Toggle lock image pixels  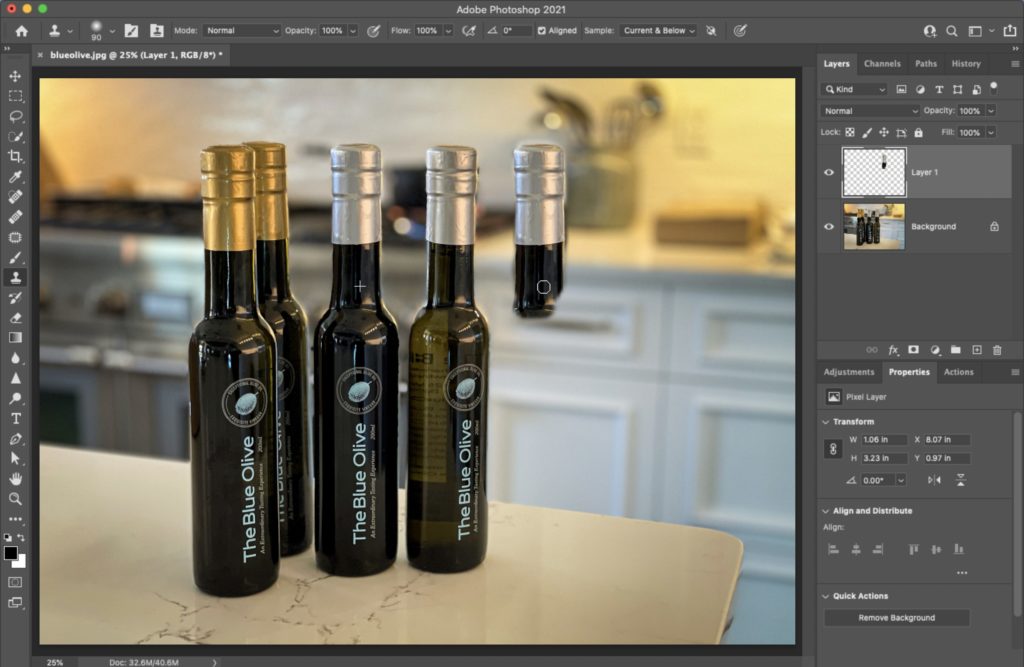(x=867, y=133)
